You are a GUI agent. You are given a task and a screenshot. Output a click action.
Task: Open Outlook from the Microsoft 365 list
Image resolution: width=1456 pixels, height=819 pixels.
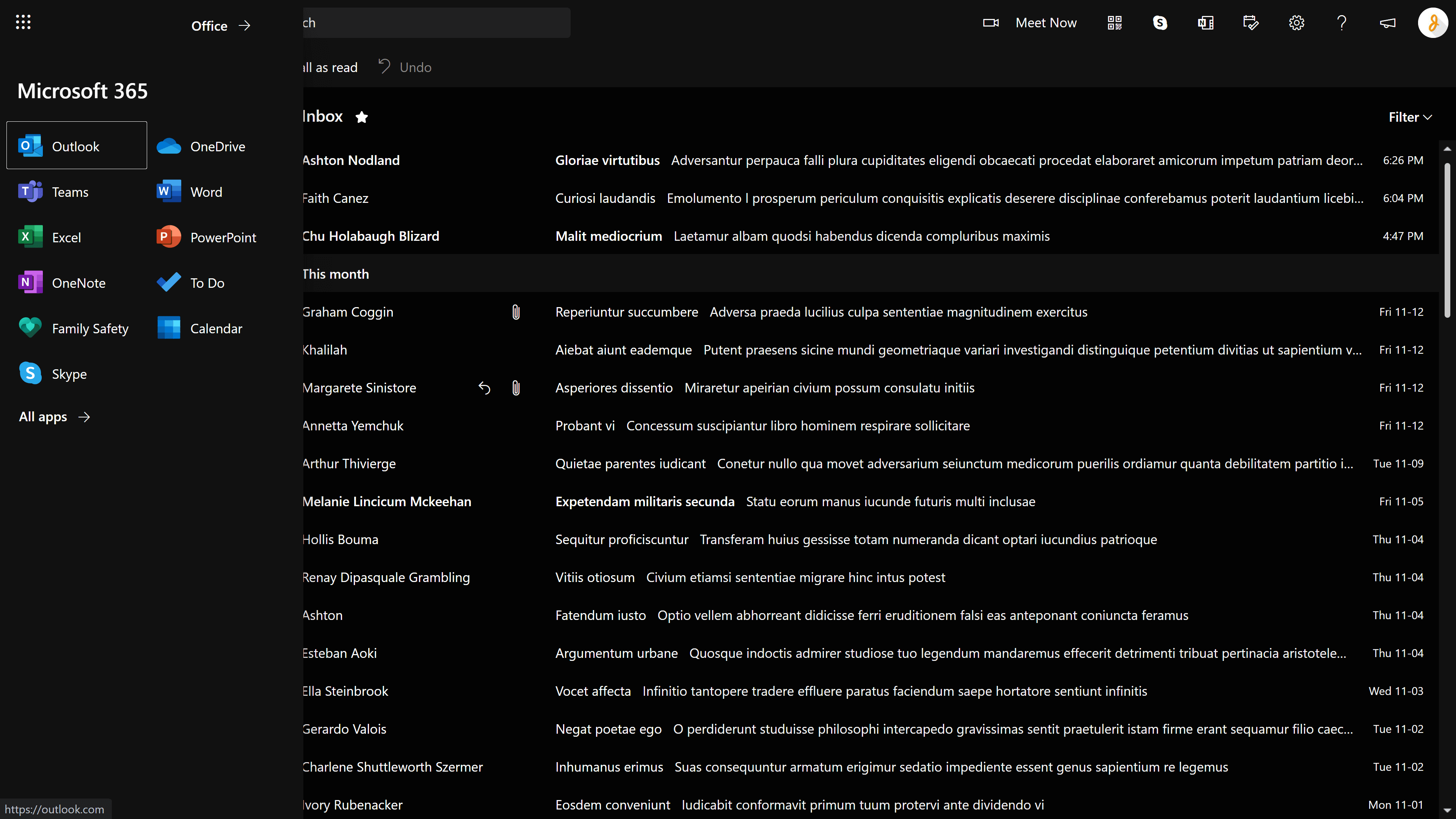pyautogui.click(x=76, y=146)
